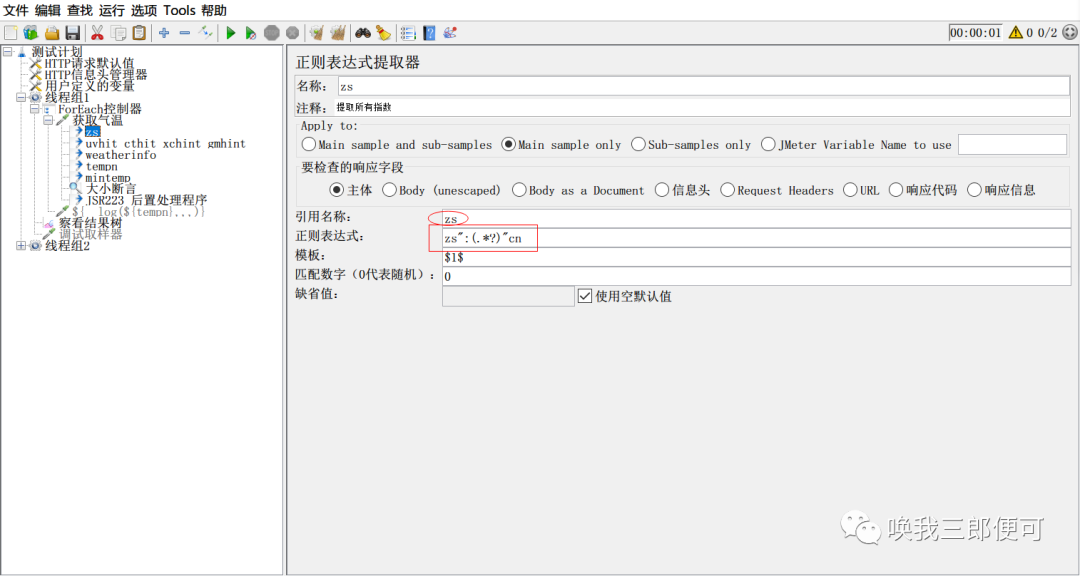Click the blue plus Expand All icon
Viewport: 1080px width, 576px height.
coord(164,32)
